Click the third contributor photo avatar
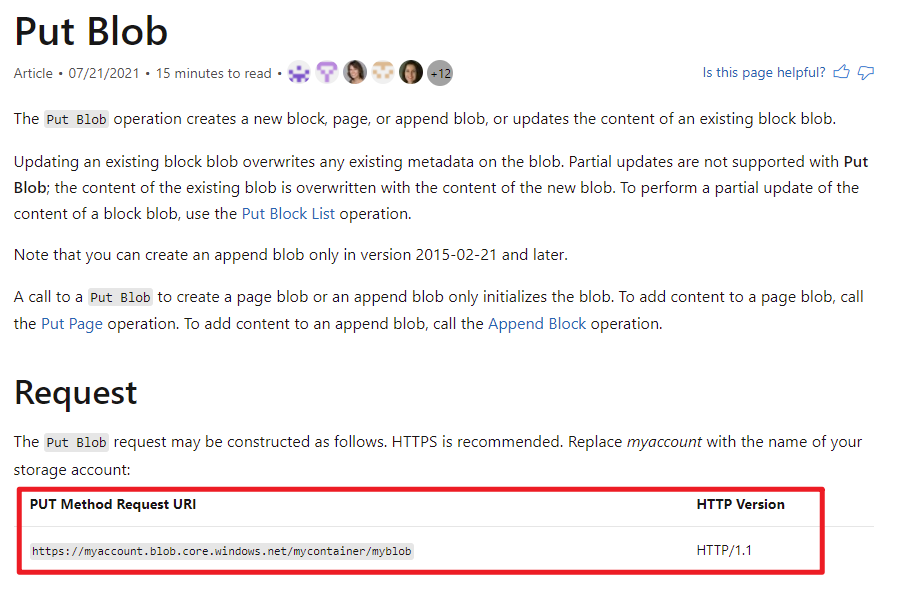This screenshot has height=596, width=918. (355, 73)
